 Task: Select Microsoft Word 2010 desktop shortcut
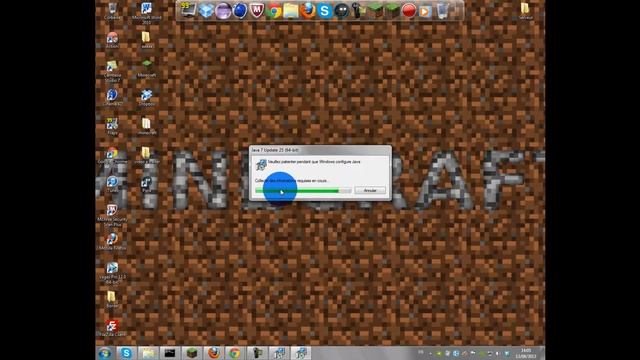pyautogui.click(x=147, y=13)
